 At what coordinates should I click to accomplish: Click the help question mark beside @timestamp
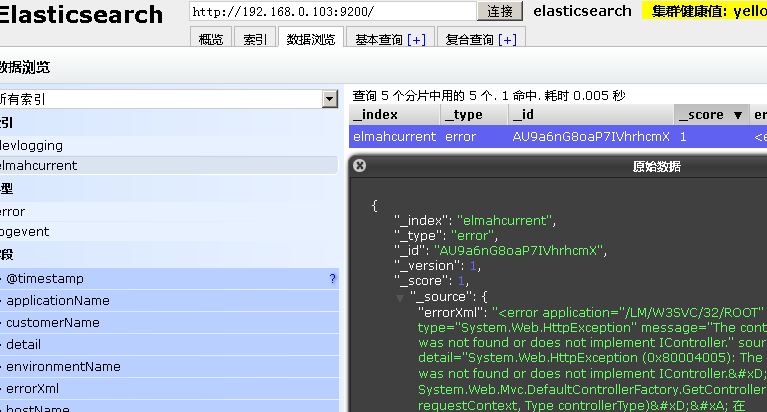click(x=333, y=278)
